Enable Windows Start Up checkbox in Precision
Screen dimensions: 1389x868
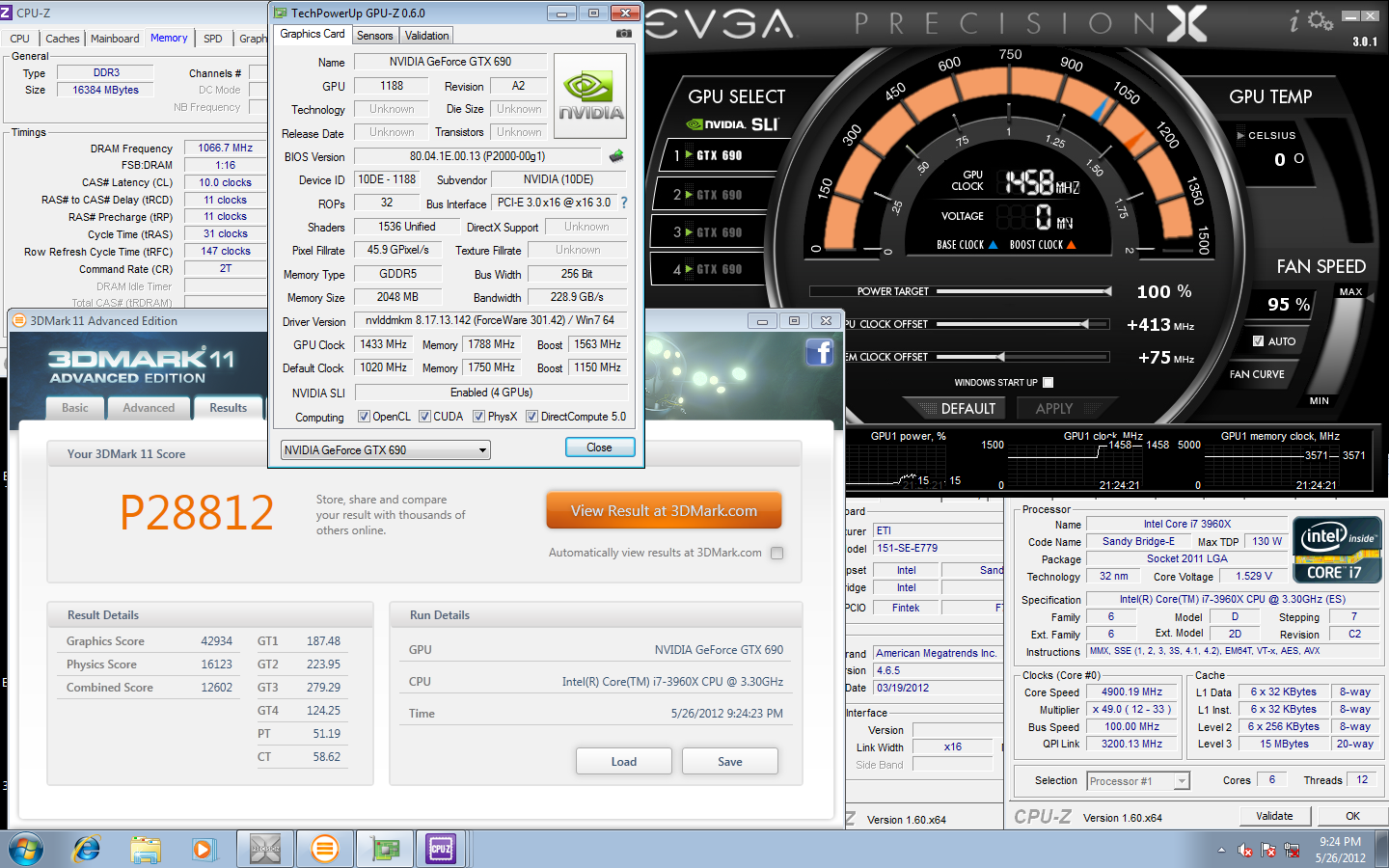(x=1048, y=382)
